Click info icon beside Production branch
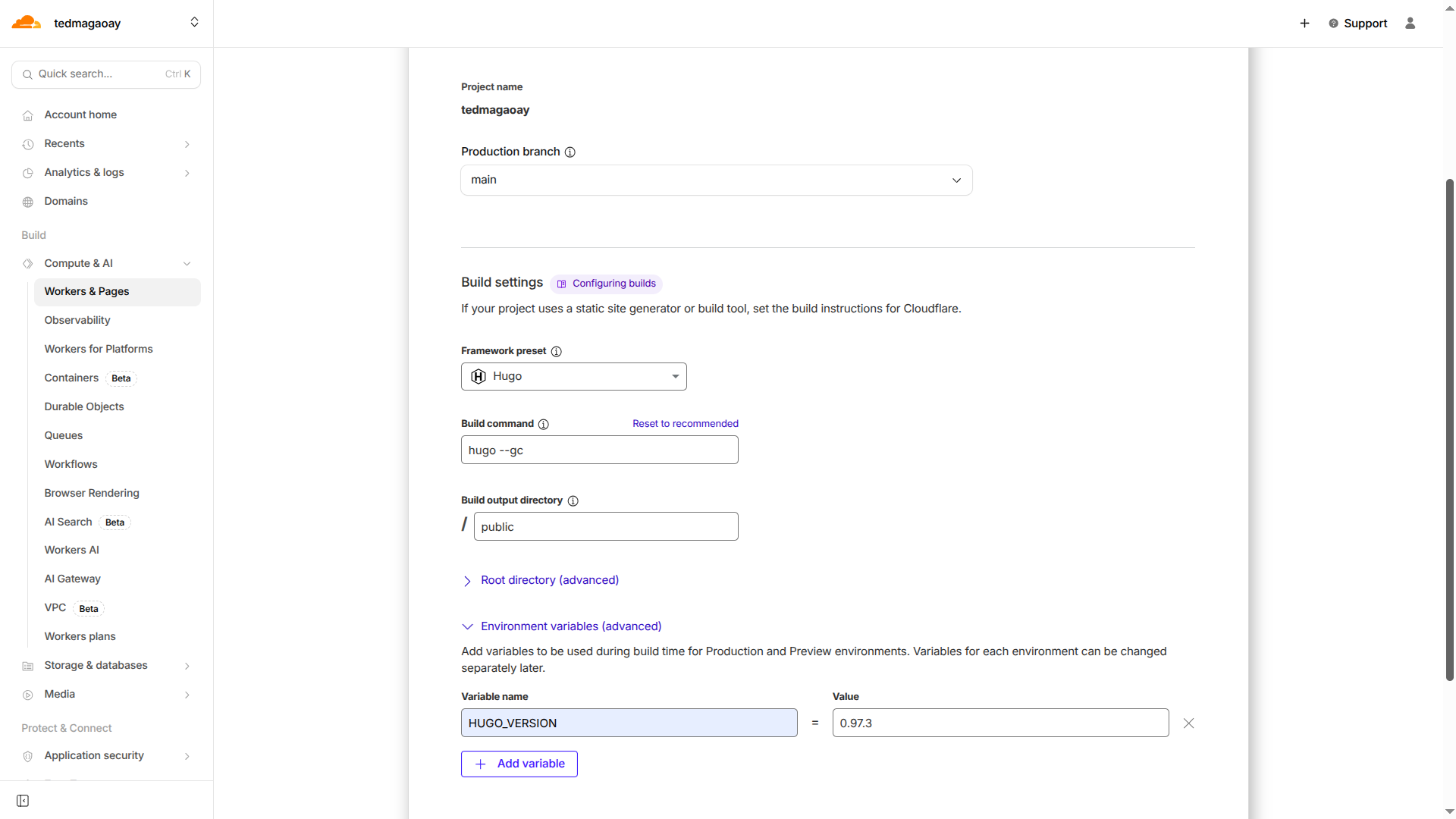Viewport: 1456px width, 819px height. [x=570, y=152]
